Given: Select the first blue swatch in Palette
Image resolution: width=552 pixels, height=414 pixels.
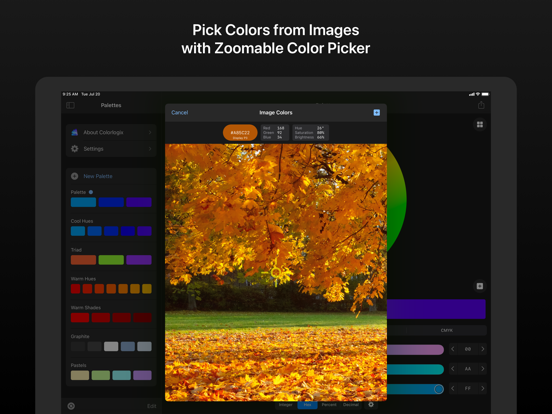Looking at the screenshot, I should 83,202.
